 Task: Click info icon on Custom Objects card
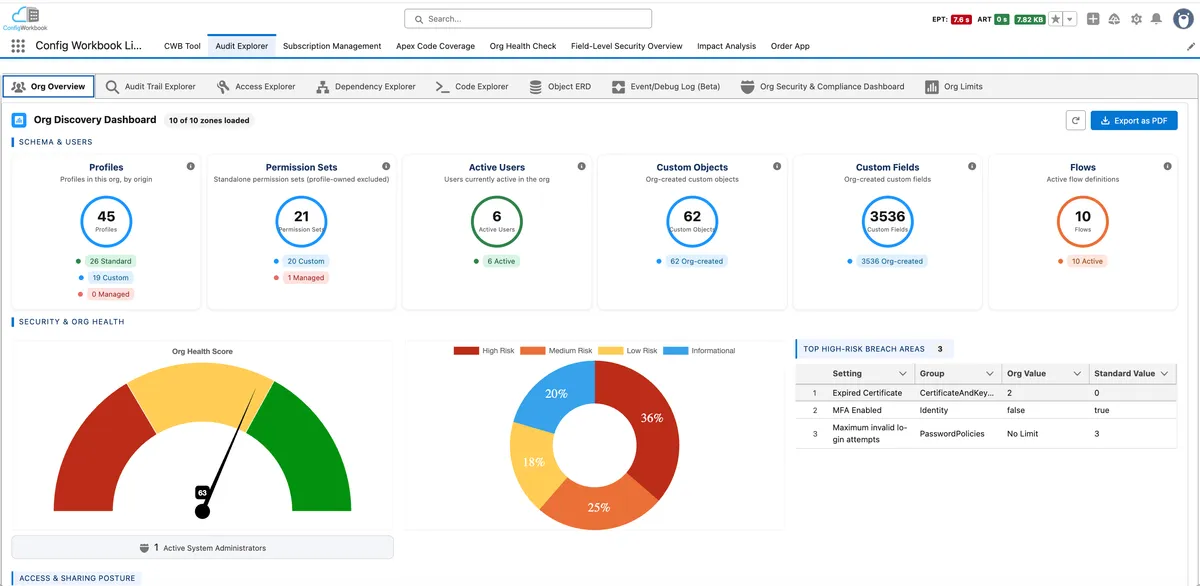[777, 166]
